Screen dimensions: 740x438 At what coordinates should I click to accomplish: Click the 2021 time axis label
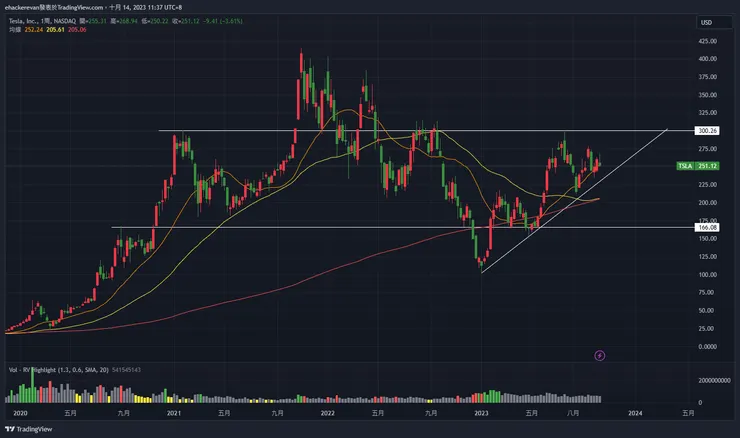tap(174, 413)
